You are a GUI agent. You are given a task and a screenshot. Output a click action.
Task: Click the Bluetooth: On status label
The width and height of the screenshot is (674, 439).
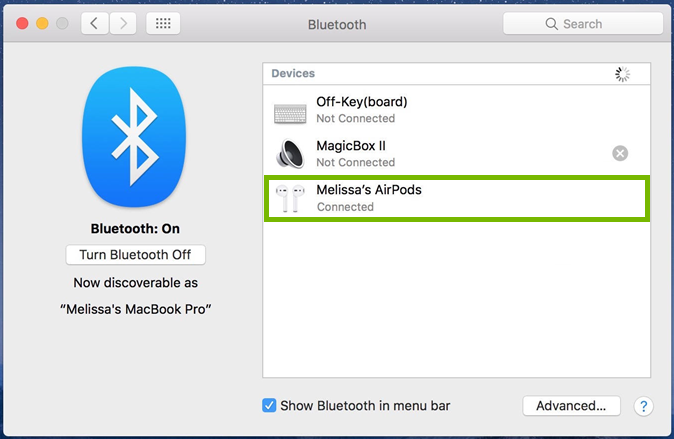(x=135, y=229)
